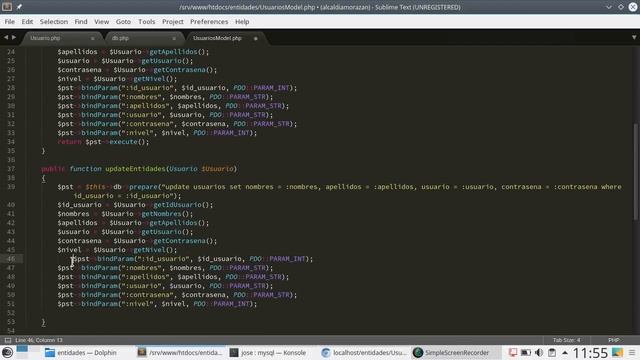Image resolution: width=640 pixels, height=360 pixels.
Task: Open the volume control tray icon
Action: pos(539,352)
